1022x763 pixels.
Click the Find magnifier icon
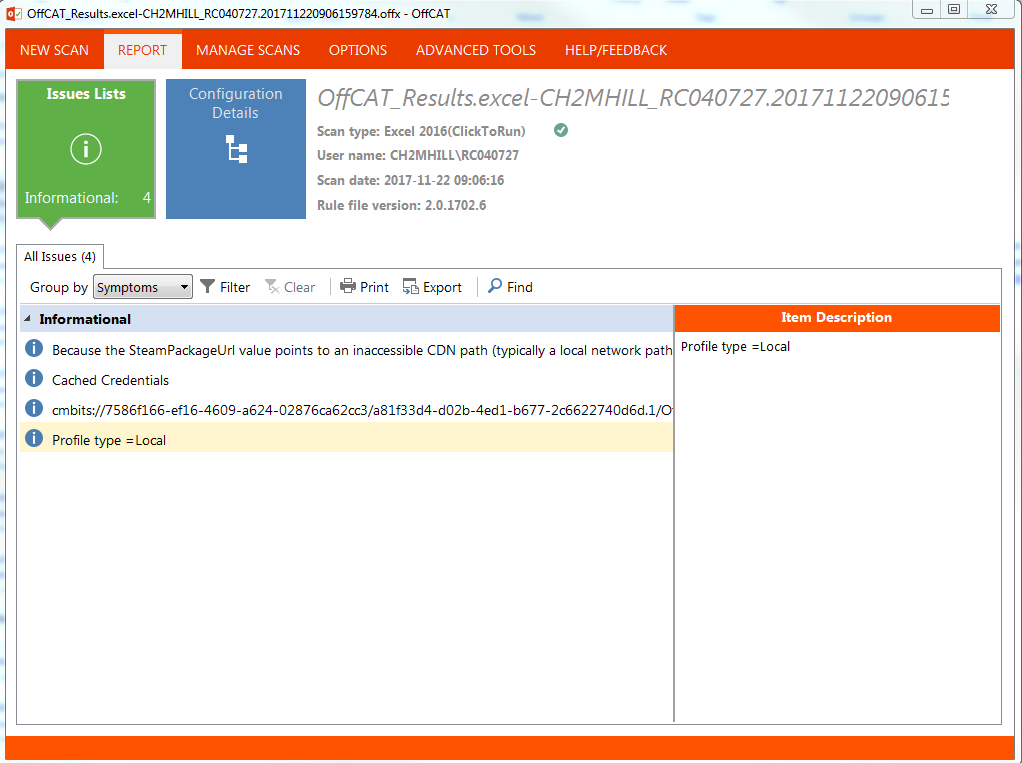tap(495, 286)
